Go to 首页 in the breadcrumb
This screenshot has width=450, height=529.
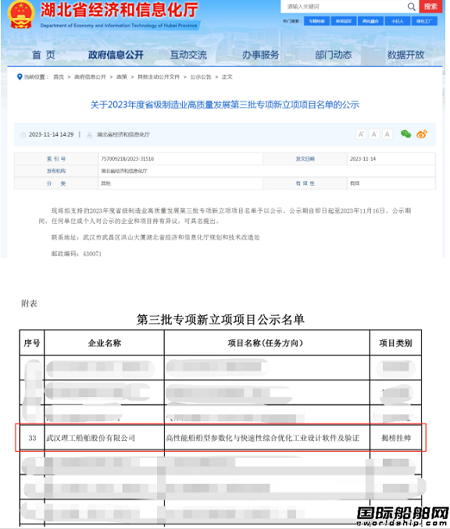58,77
